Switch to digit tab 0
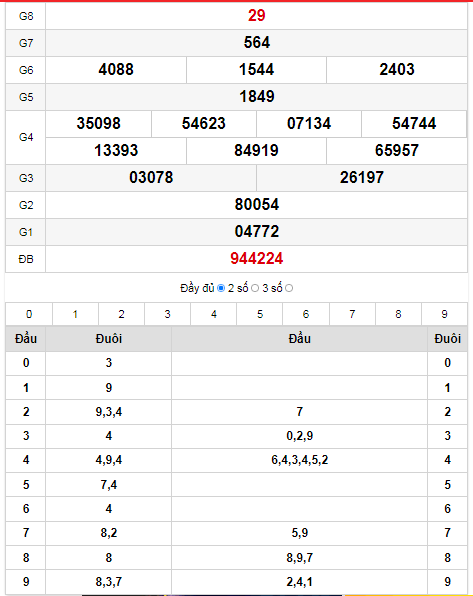Screen dimensions: 473x596 (x=29, y=314)
